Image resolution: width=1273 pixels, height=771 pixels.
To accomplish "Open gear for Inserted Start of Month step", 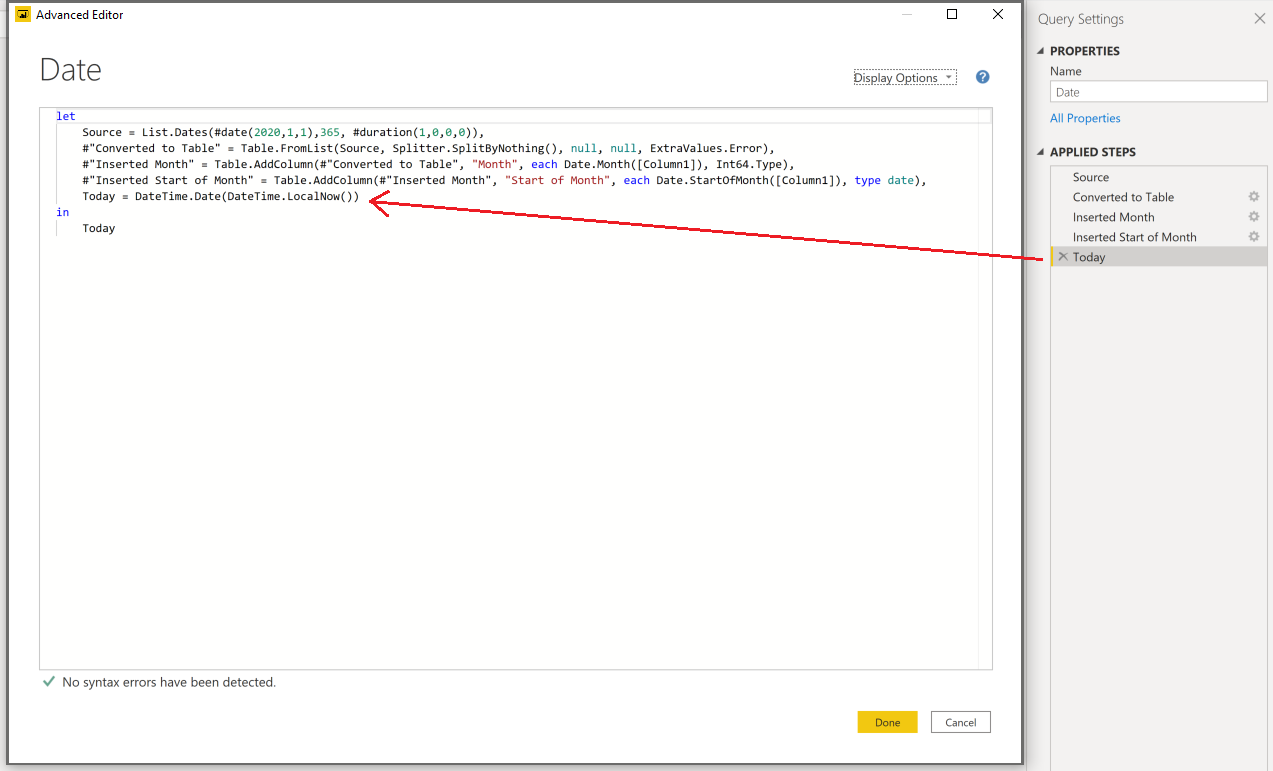I will coord(1253,237).
